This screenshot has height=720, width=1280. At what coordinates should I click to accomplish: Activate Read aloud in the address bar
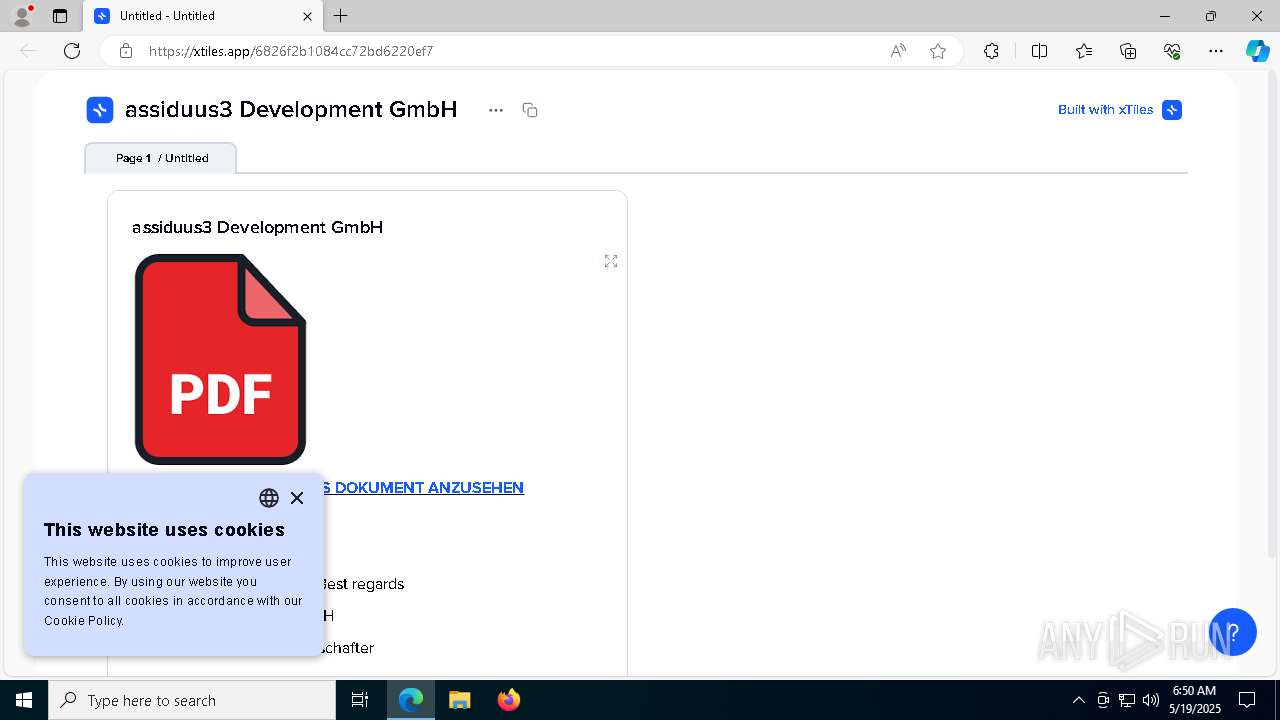[x=898, y=51]
